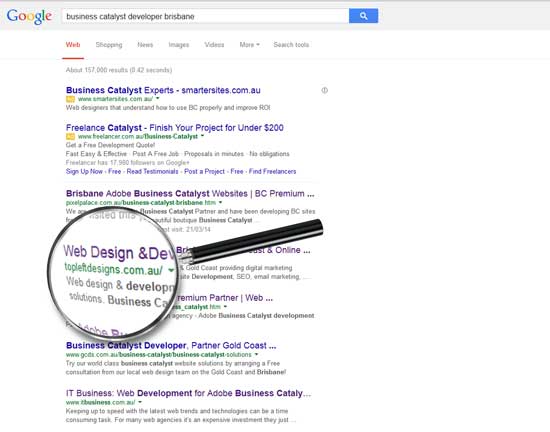550x432 pixels.
Task: Click the About 157,000 results text
Action: tap(119, 70)
